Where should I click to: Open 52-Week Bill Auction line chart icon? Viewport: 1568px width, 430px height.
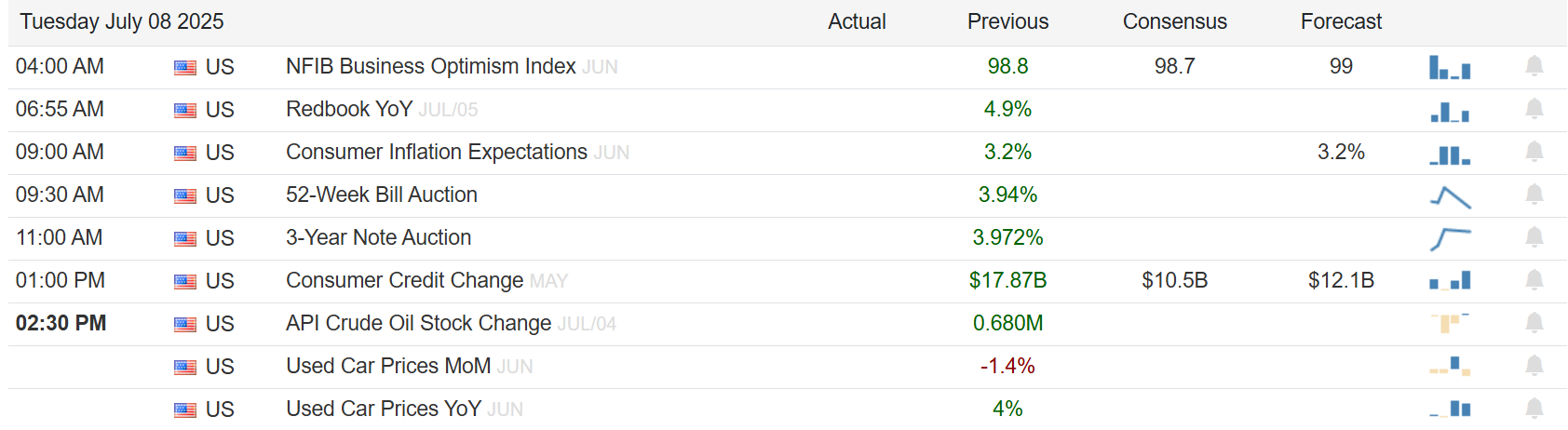tap(1450, 195)
